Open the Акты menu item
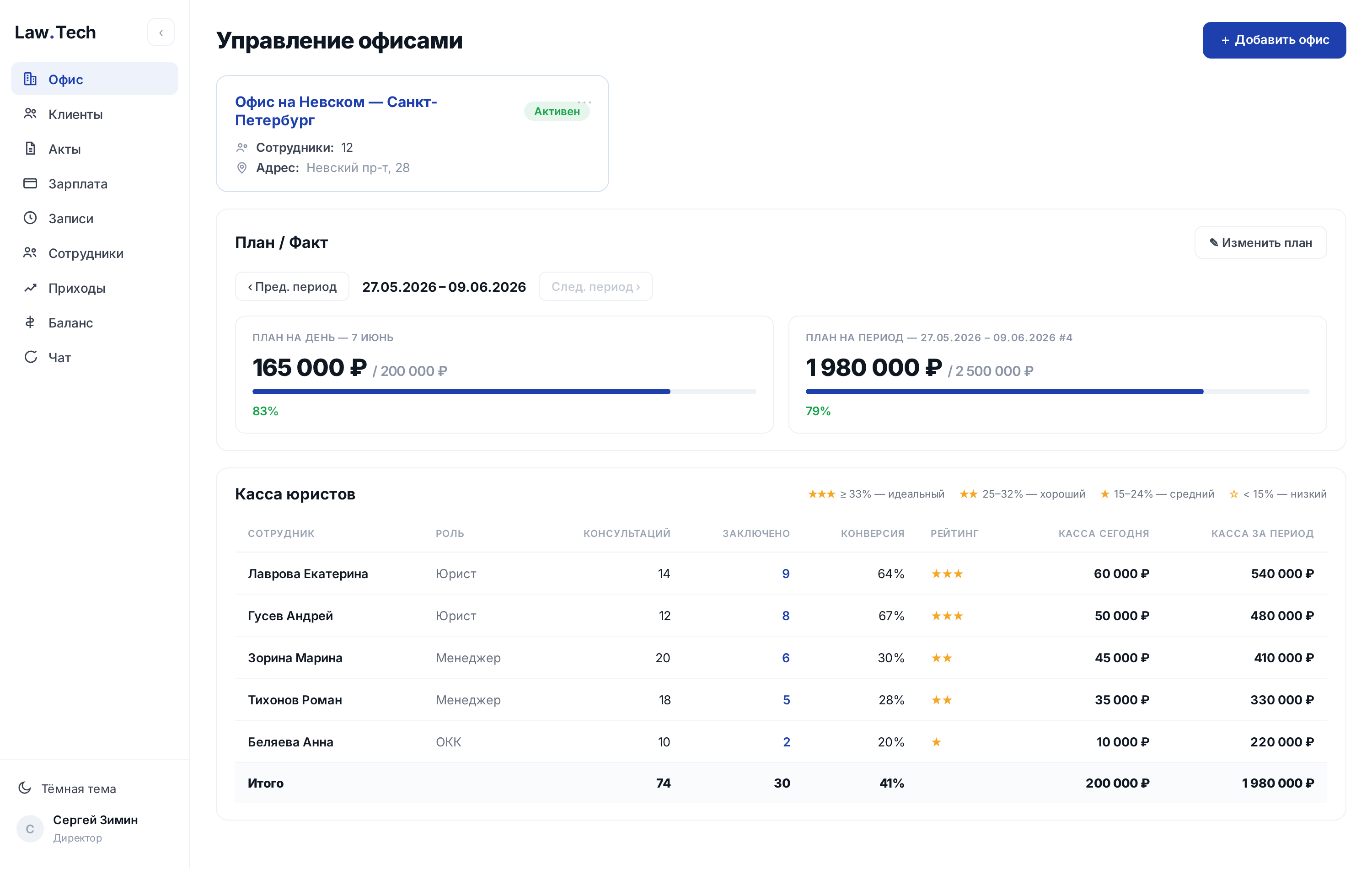 (95, 149)
